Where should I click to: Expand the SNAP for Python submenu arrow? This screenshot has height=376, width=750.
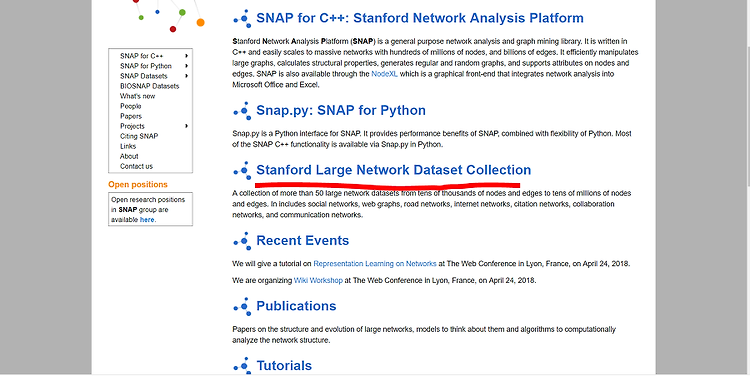point(187,66)
